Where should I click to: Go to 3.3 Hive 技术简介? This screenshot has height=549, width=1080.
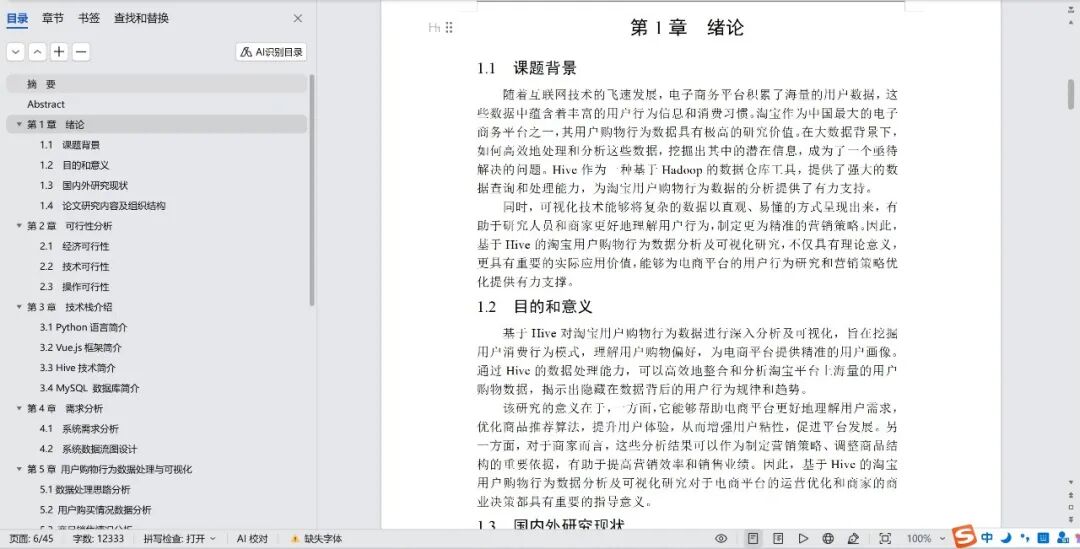(78, 369)
